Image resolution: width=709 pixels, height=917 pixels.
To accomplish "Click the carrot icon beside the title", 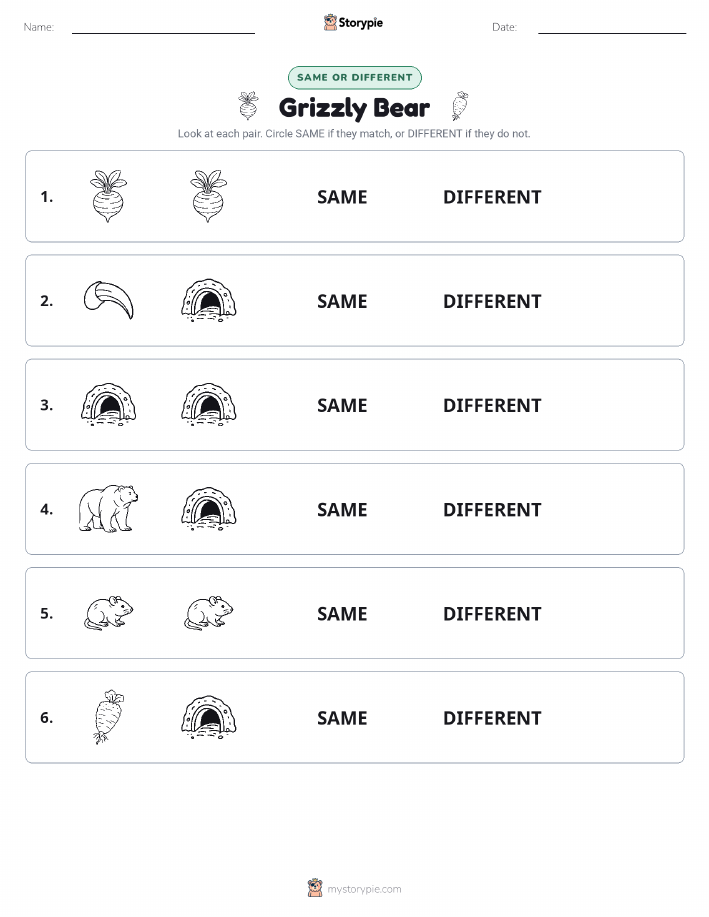I will 460,106.
